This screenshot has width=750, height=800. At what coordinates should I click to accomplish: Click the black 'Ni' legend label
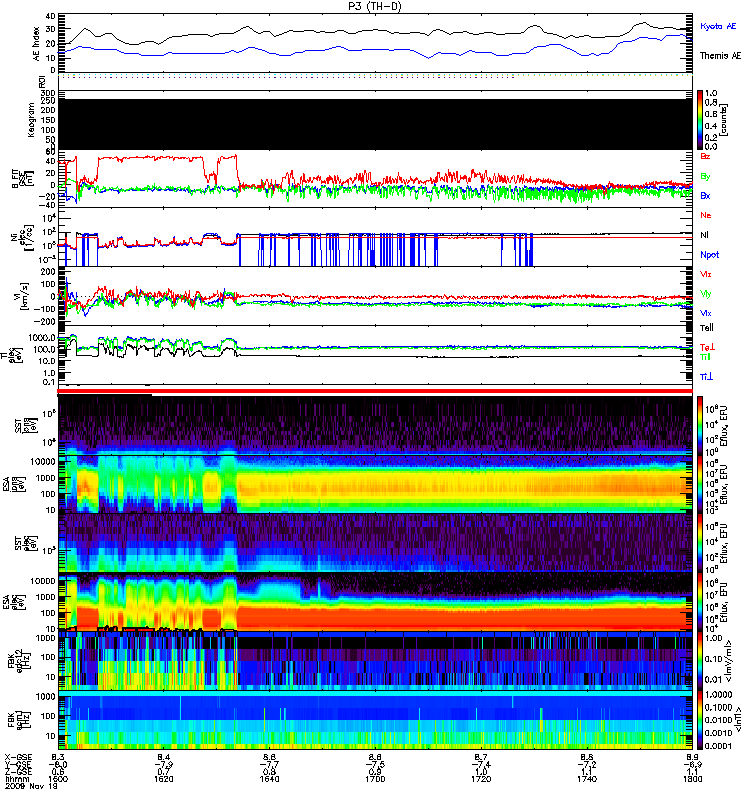point(705,235)
